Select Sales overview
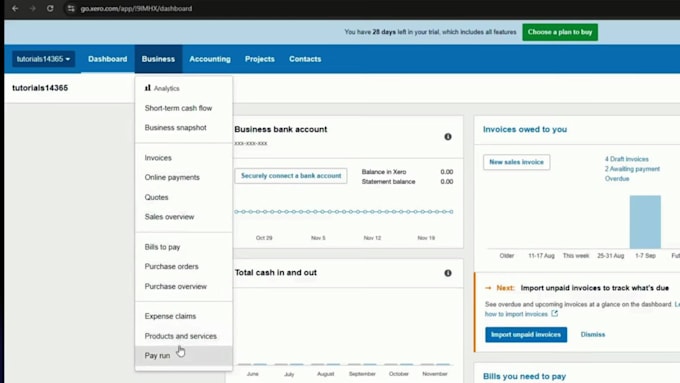Viewport: 680px width, 383px height. click(x=183, y=217)
